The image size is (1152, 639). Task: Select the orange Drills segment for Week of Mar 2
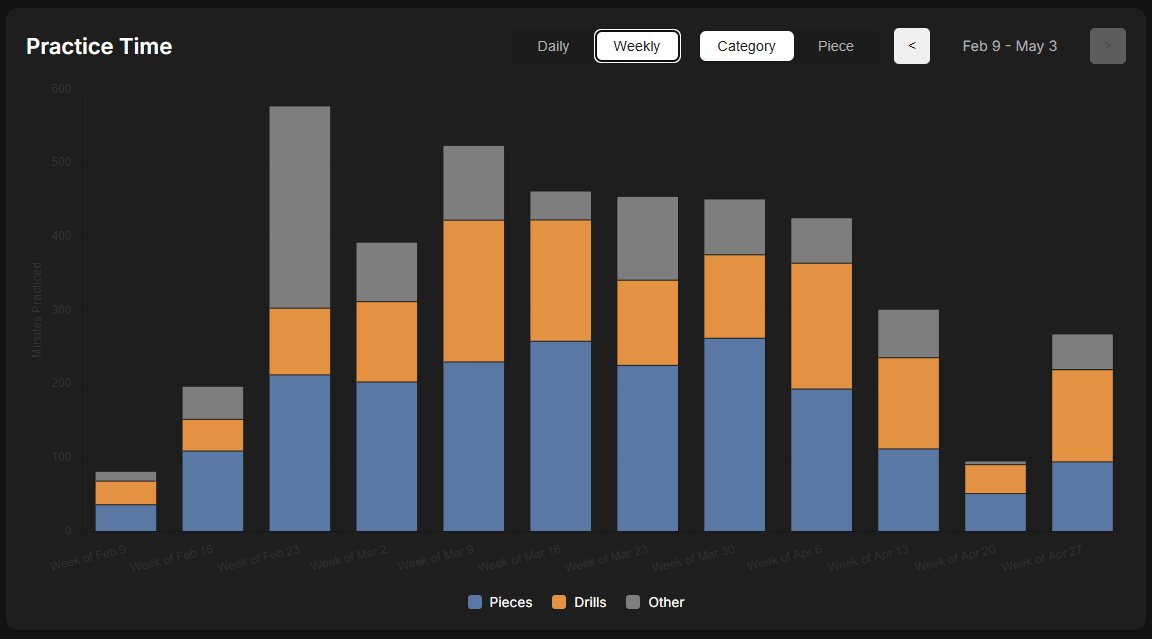click(386, 342)
